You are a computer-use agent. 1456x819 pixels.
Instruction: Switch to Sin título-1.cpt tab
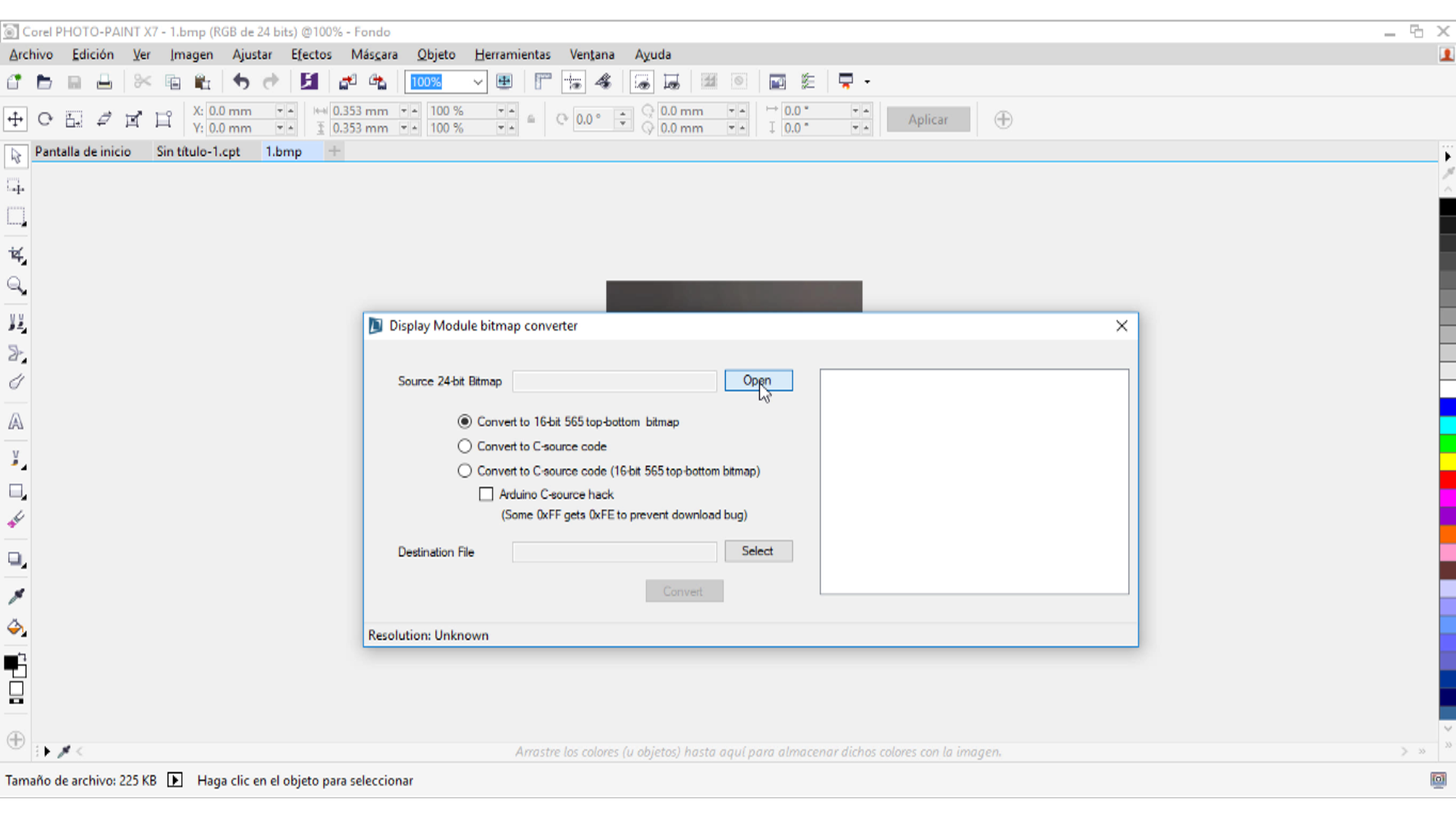[198, 152]
